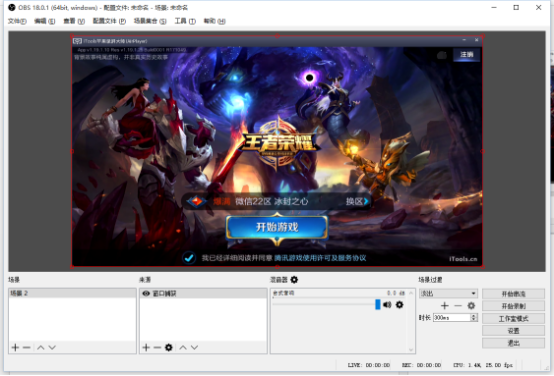Toggle visibility eye of 窗口捕获 source
The height and width of the screenshot is (376, 554).
pyautogui.click(x=146, y=293)
